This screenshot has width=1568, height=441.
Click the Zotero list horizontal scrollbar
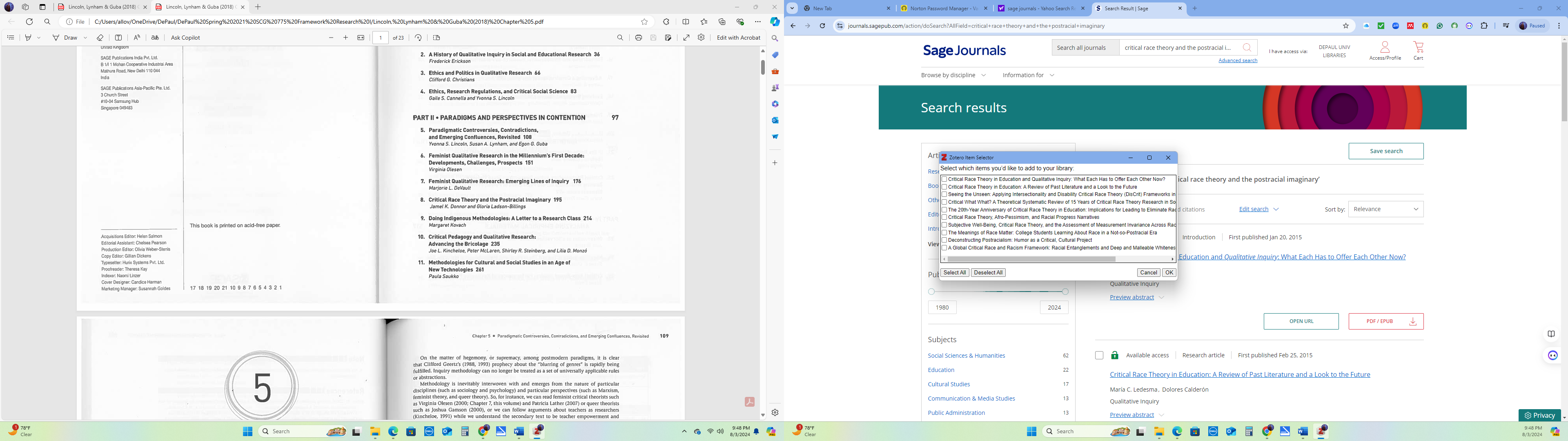[x=1031, y=259]
